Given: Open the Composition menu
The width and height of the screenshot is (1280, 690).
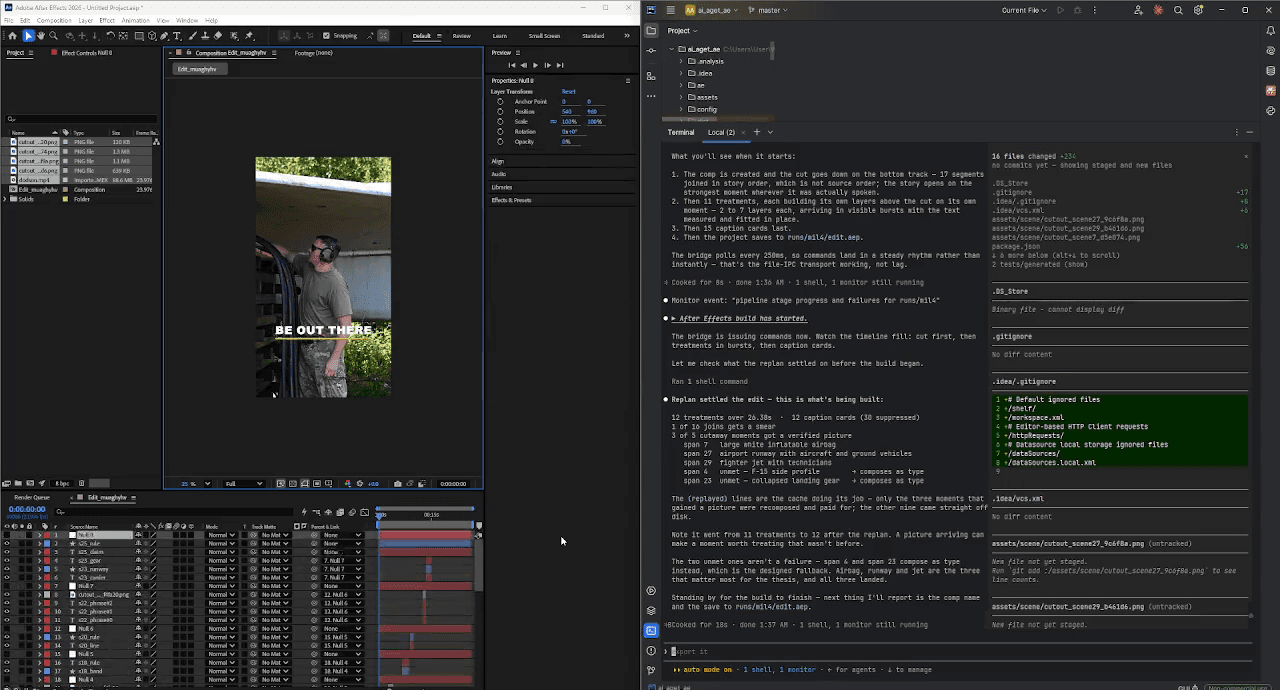Looking at the screenshot, I should [54, 20].
